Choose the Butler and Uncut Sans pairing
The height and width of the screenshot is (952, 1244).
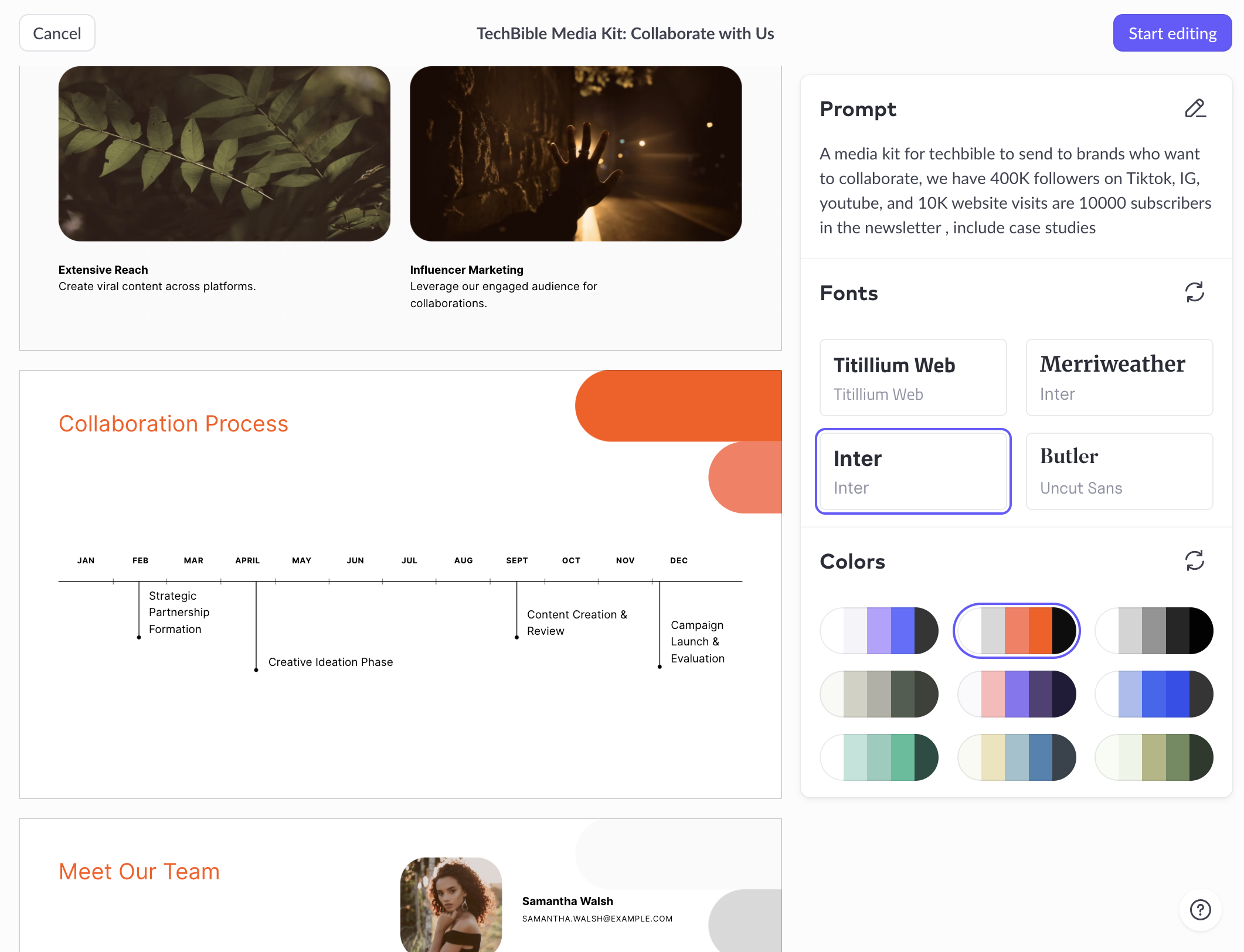coord(1120,471)
